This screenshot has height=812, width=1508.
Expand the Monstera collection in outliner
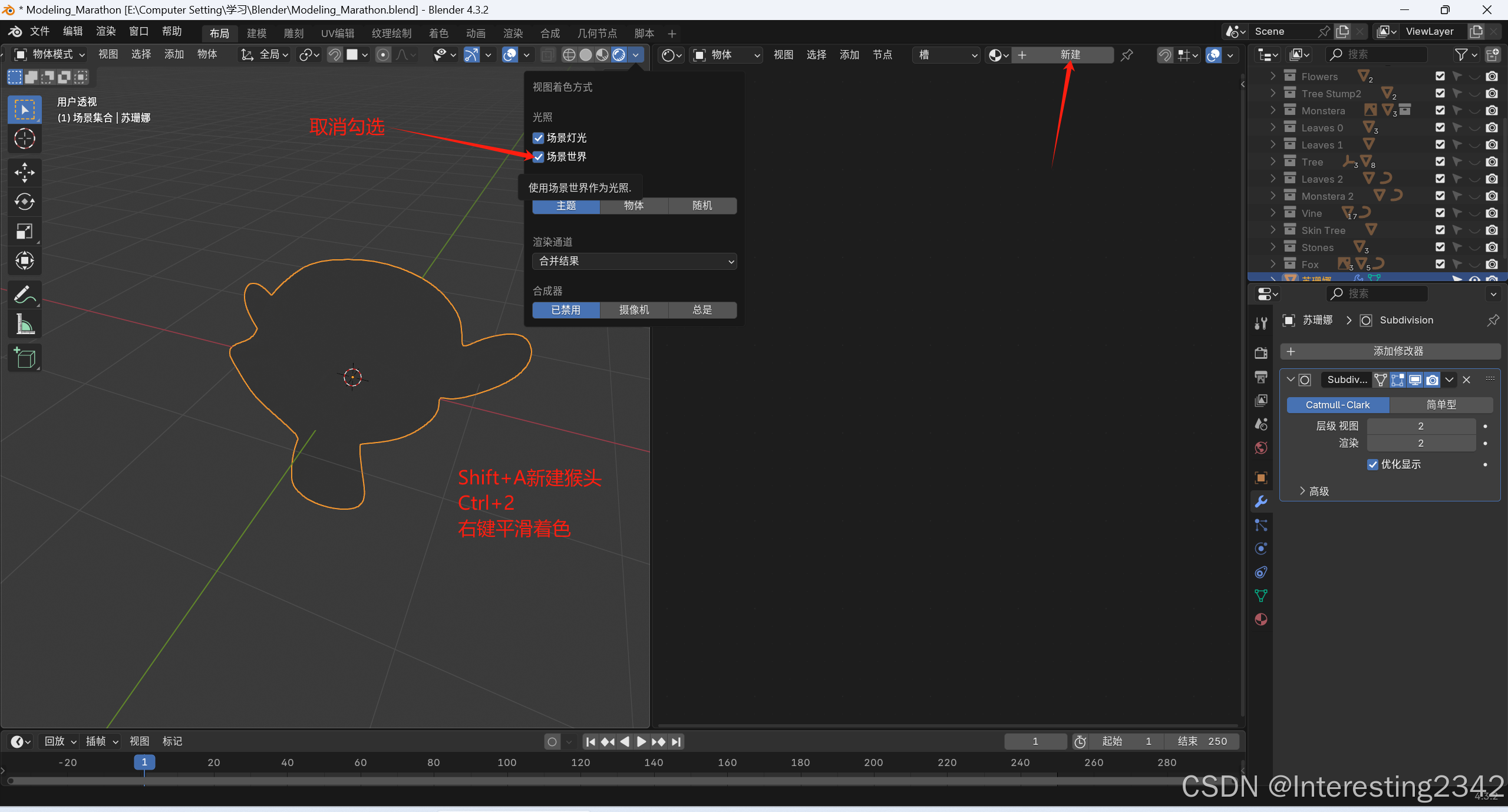(x=1273, y=110)
